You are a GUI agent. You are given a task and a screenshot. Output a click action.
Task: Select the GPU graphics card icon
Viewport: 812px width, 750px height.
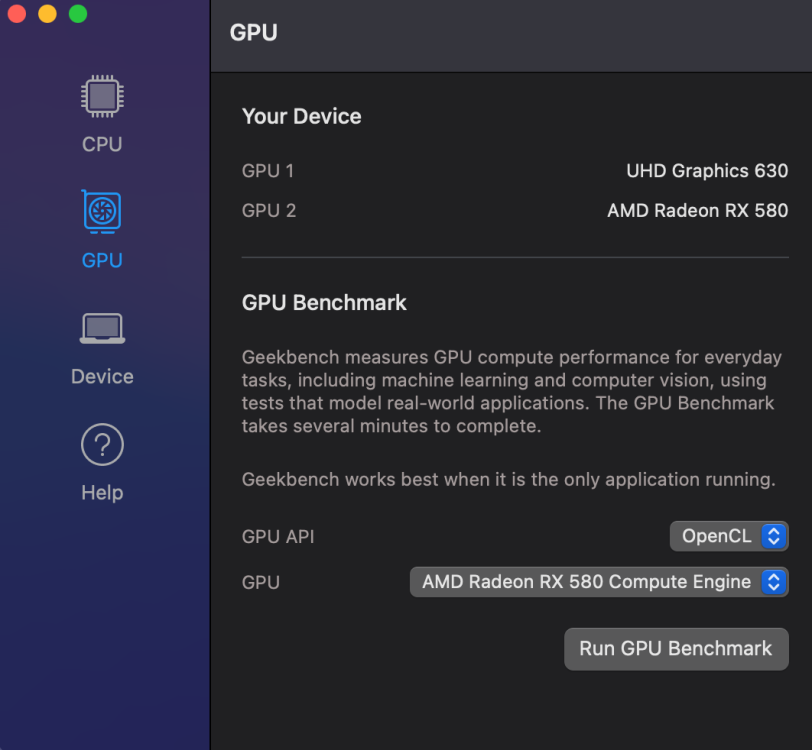102,211
